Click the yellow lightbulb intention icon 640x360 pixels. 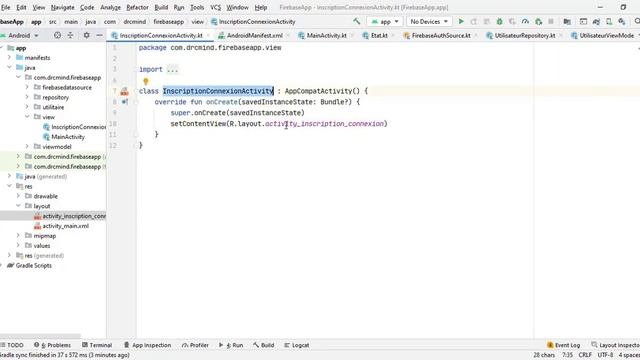pyautogui.click(x=146, y=82)
